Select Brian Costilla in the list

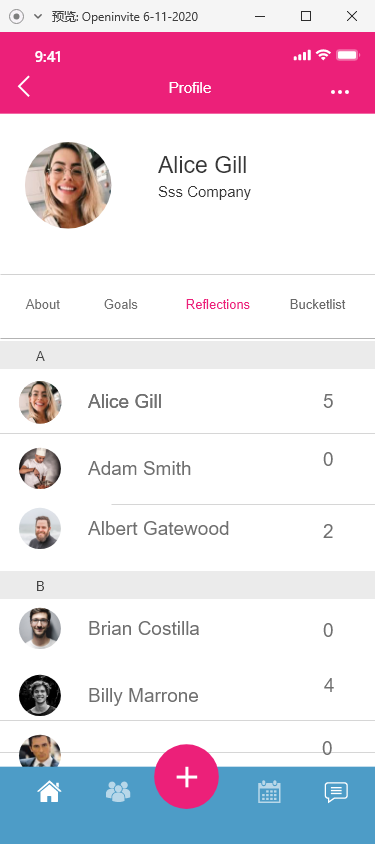click(x=187, y=628)
